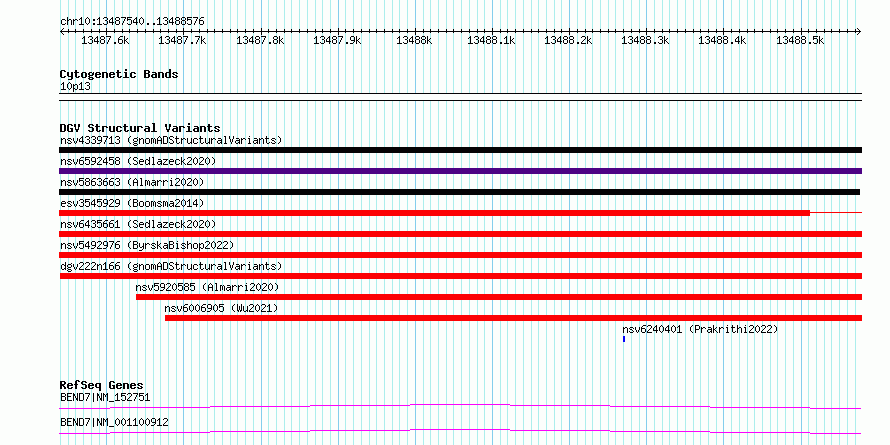Select the BEND7 NM_001100912 magenta transcript line
The height and width of the screenshot is (445, 890).
click(460, 432)
